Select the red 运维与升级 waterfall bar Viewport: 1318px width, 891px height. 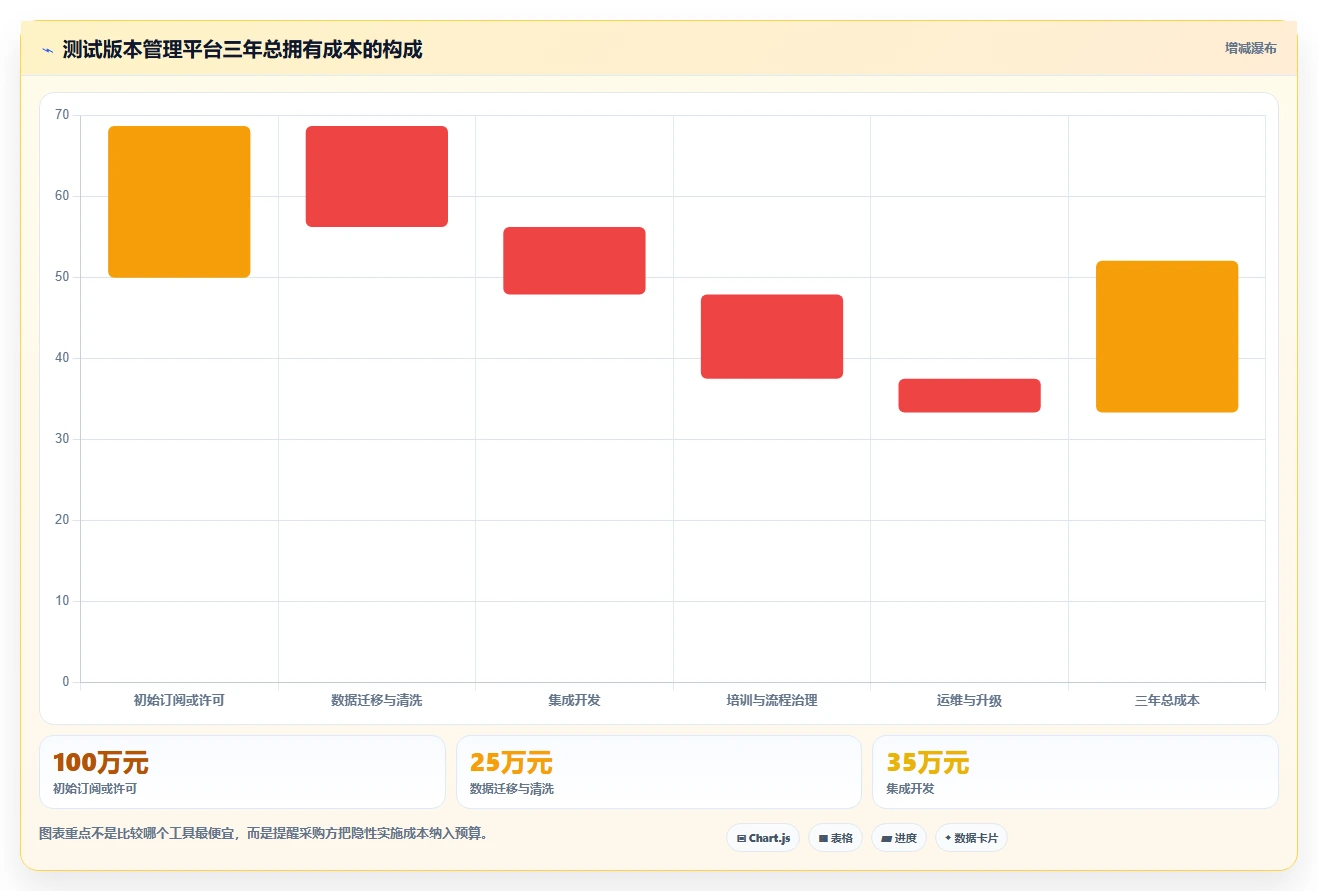[969, 396]
